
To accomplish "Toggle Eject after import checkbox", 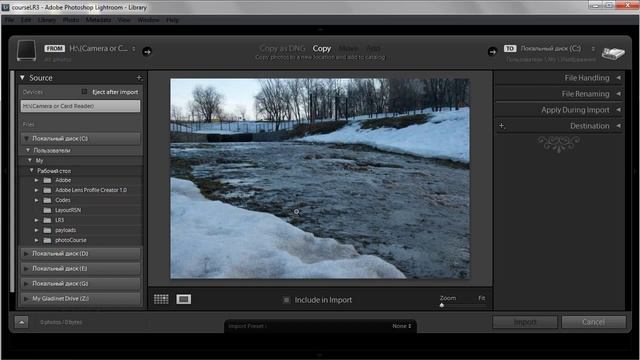I will coord(84,92).
